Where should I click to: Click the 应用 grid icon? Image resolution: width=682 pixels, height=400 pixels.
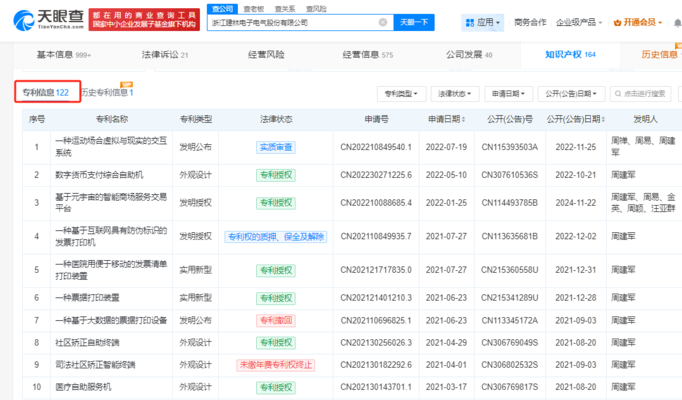471,22
